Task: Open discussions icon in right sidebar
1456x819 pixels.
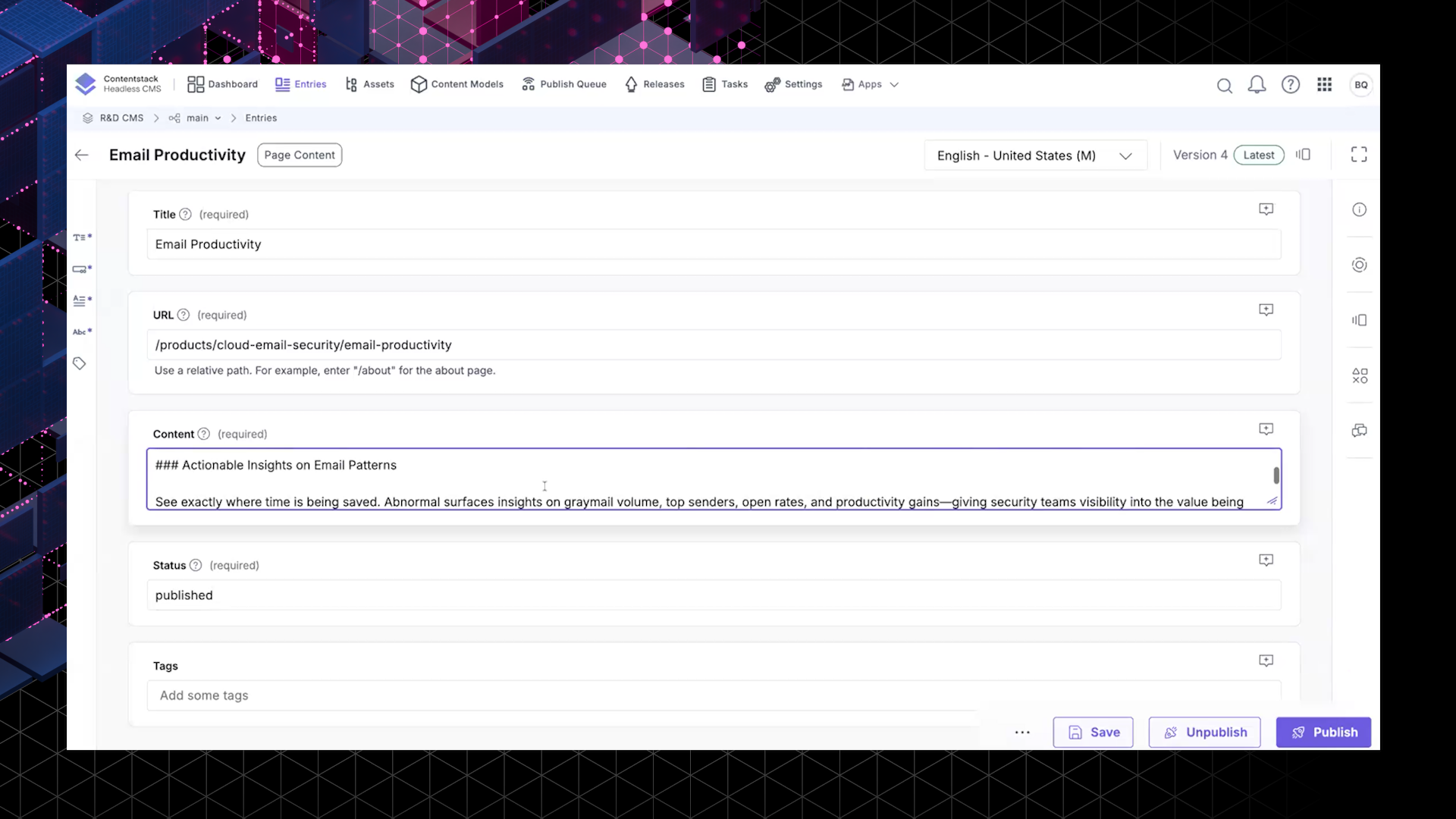Action: [x=1359, y=431]
